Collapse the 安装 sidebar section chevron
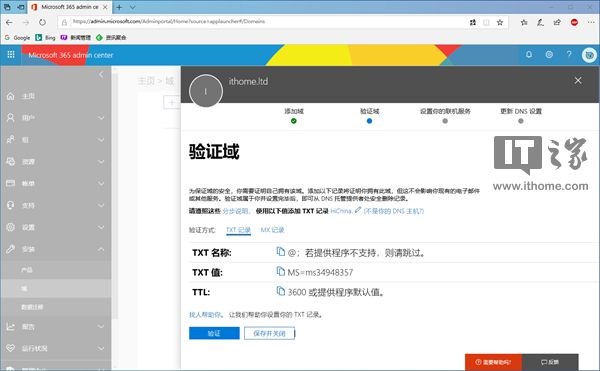 click(101, 249)
